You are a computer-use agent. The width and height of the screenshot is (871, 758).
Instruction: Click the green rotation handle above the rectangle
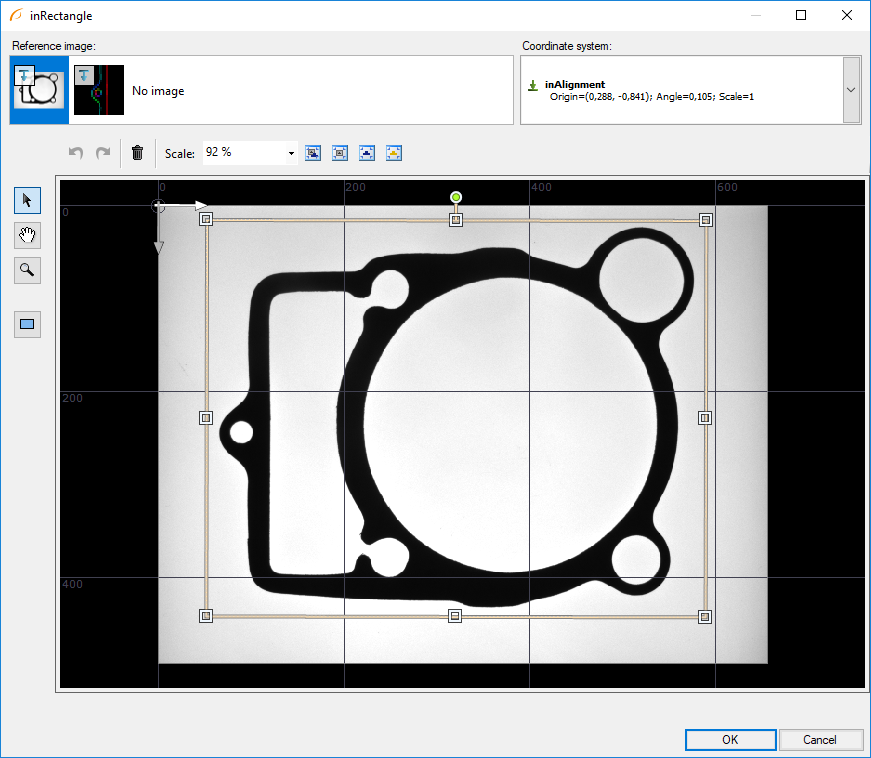(x=456, y=197)
